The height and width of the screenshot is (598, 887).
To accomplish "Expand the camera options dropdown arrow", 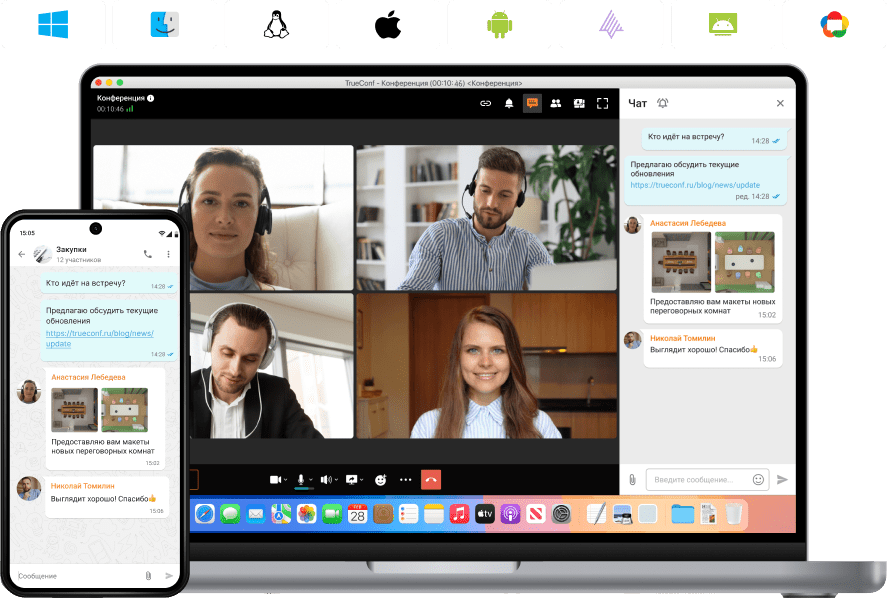I will (286, 479).
